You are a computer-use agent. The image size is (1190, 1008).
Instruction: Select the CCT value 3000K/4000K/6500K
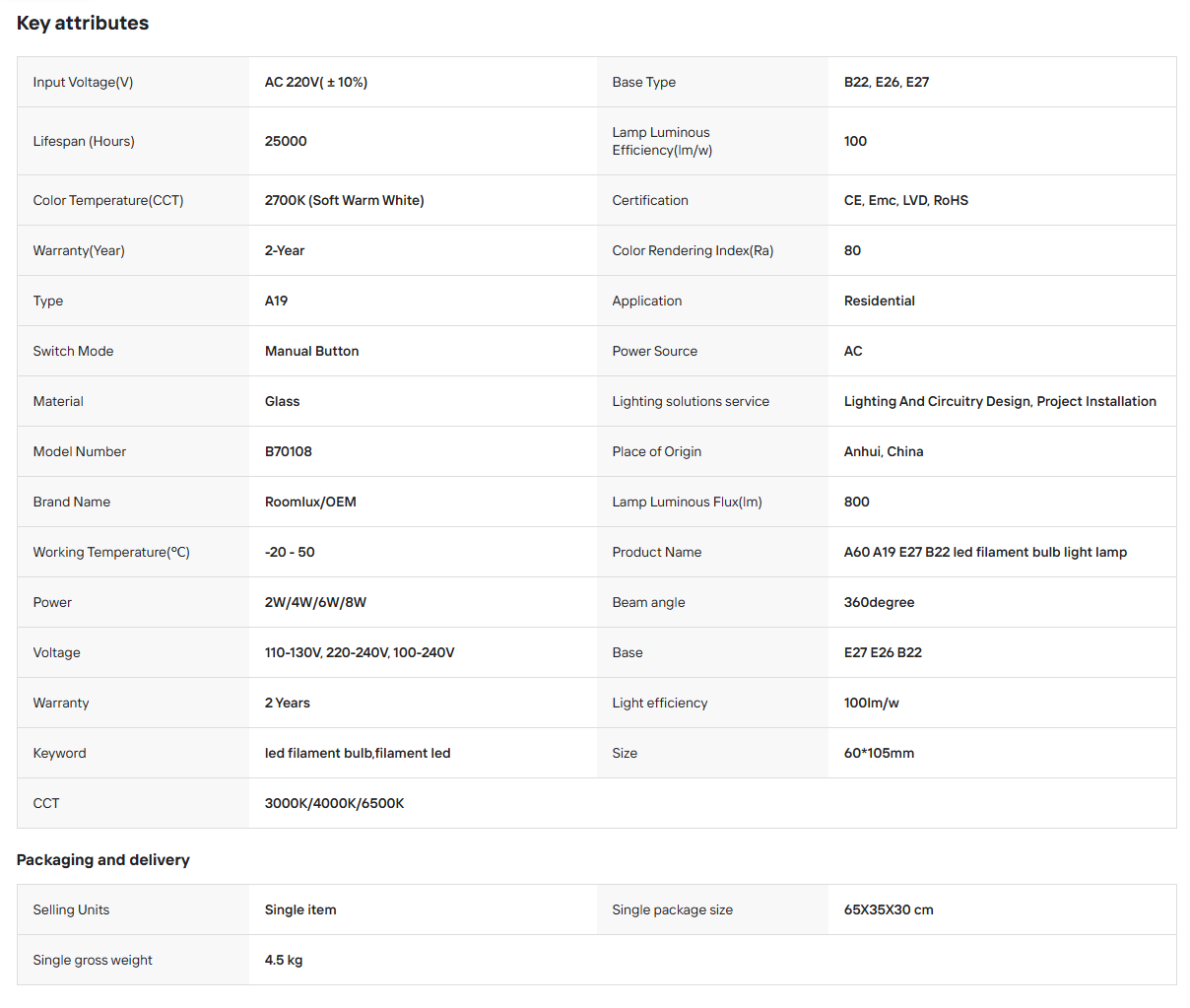click(335, 803)
